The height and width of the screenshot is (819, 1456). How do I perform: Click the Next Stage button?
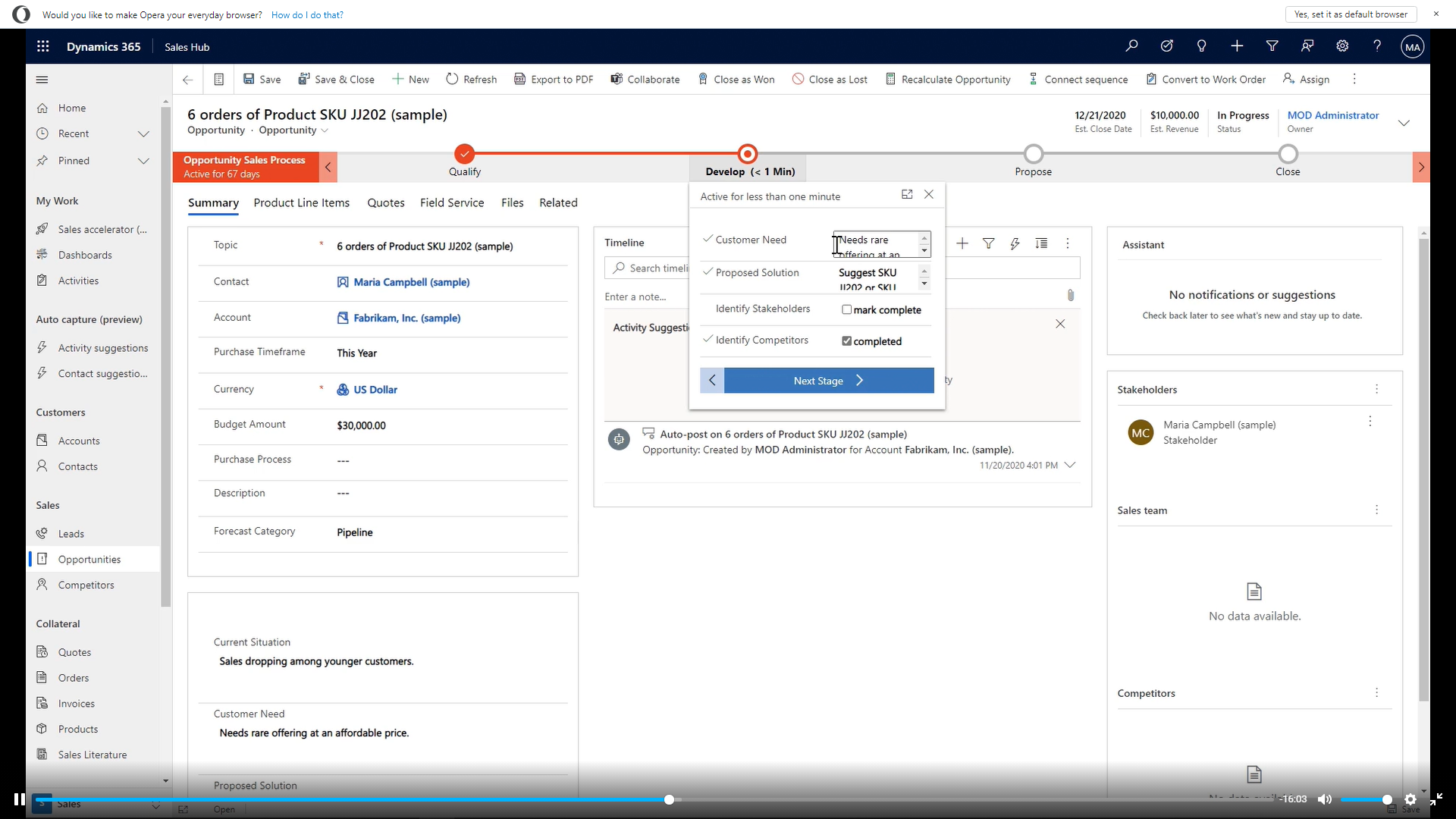point(829,381)
